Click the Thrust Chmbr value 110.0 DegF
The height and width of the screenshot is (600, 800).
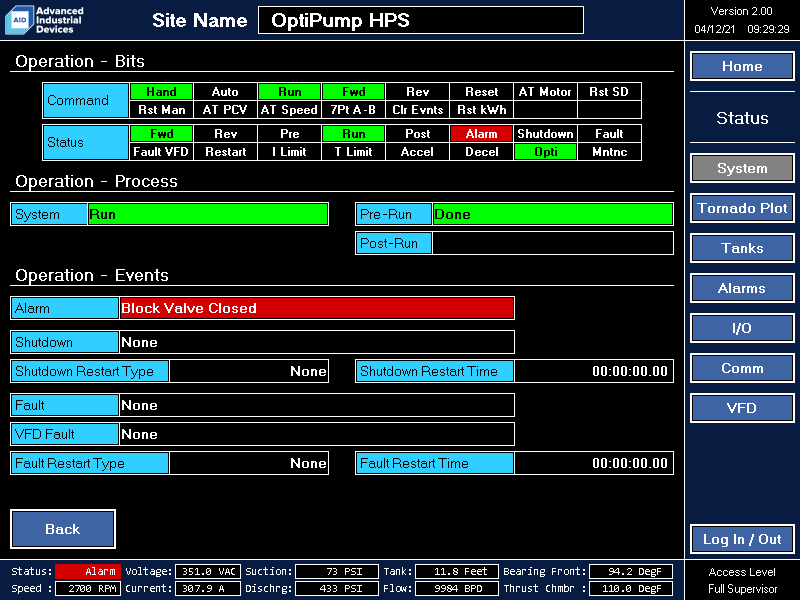coord(631,588)
